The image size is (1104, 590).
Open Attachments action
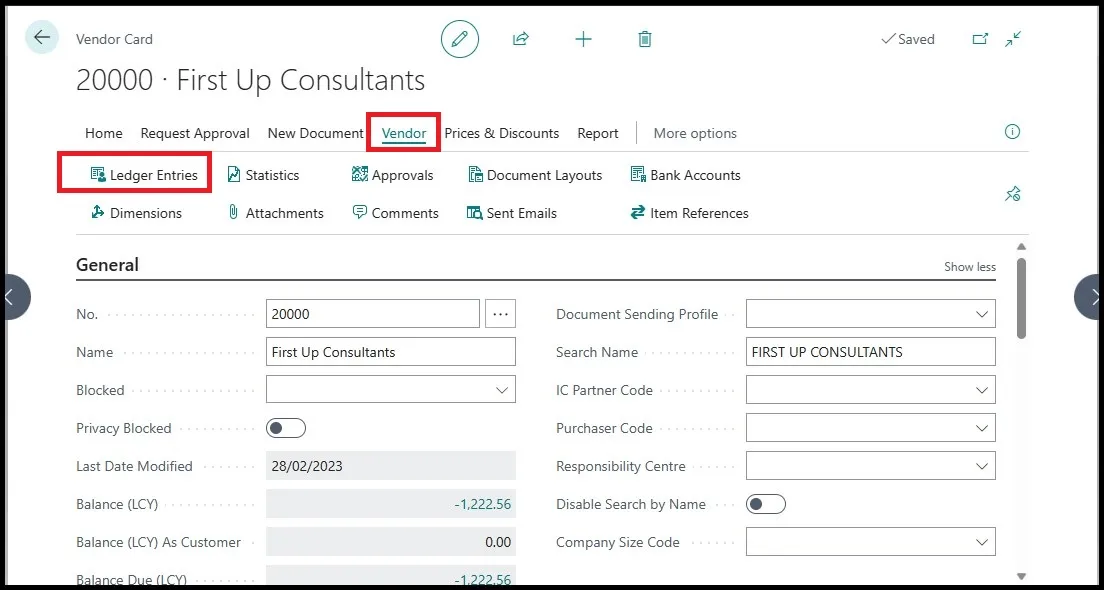275,213
